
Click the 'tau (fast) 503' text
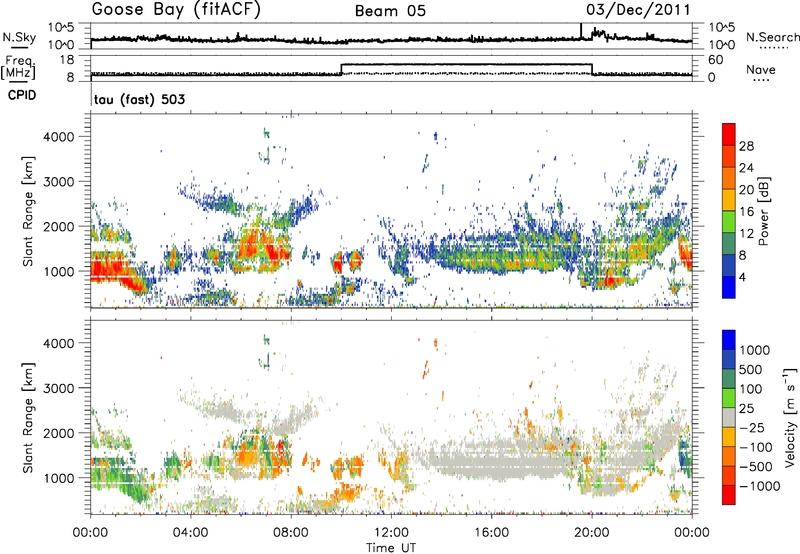pyautogui.click(x=139, y=99)
